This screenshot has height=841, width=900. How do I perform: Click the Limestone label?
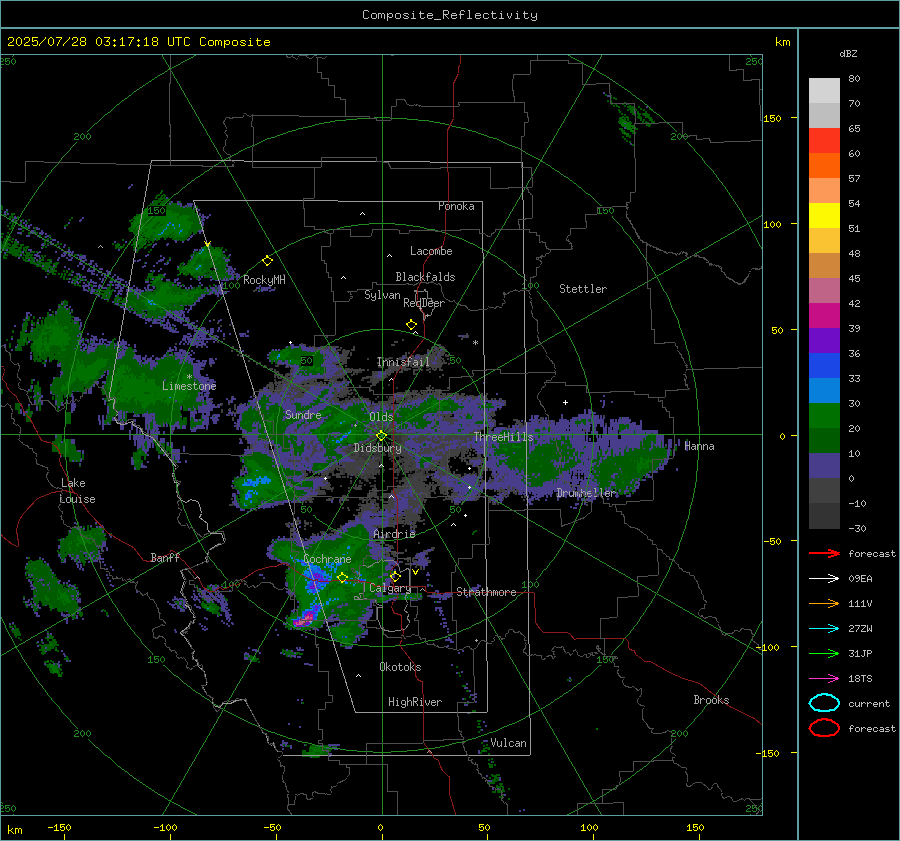[189, 386]
